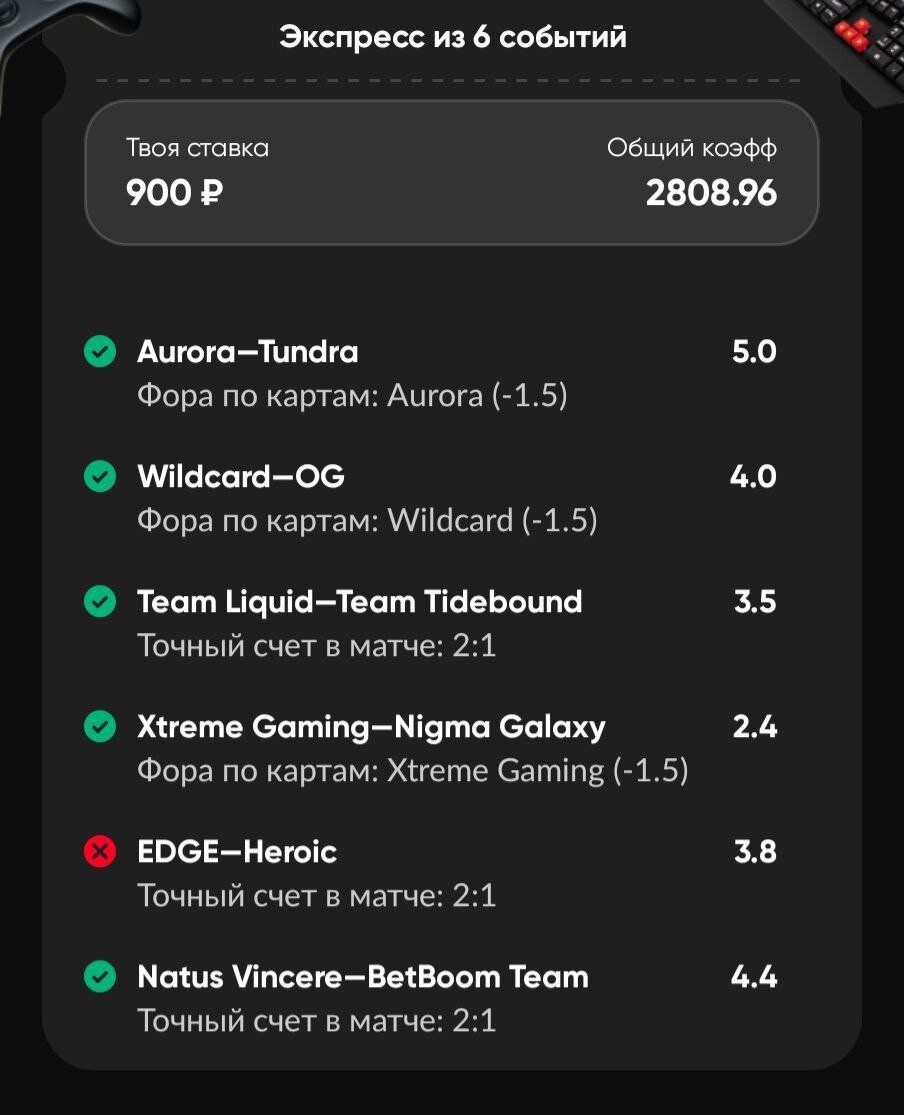The image size is (904, 1115).
Task: Tap the 4.4 odds for Natus Vincere—BetBoom
Action: pyautogui.click(x=754, y=977)
